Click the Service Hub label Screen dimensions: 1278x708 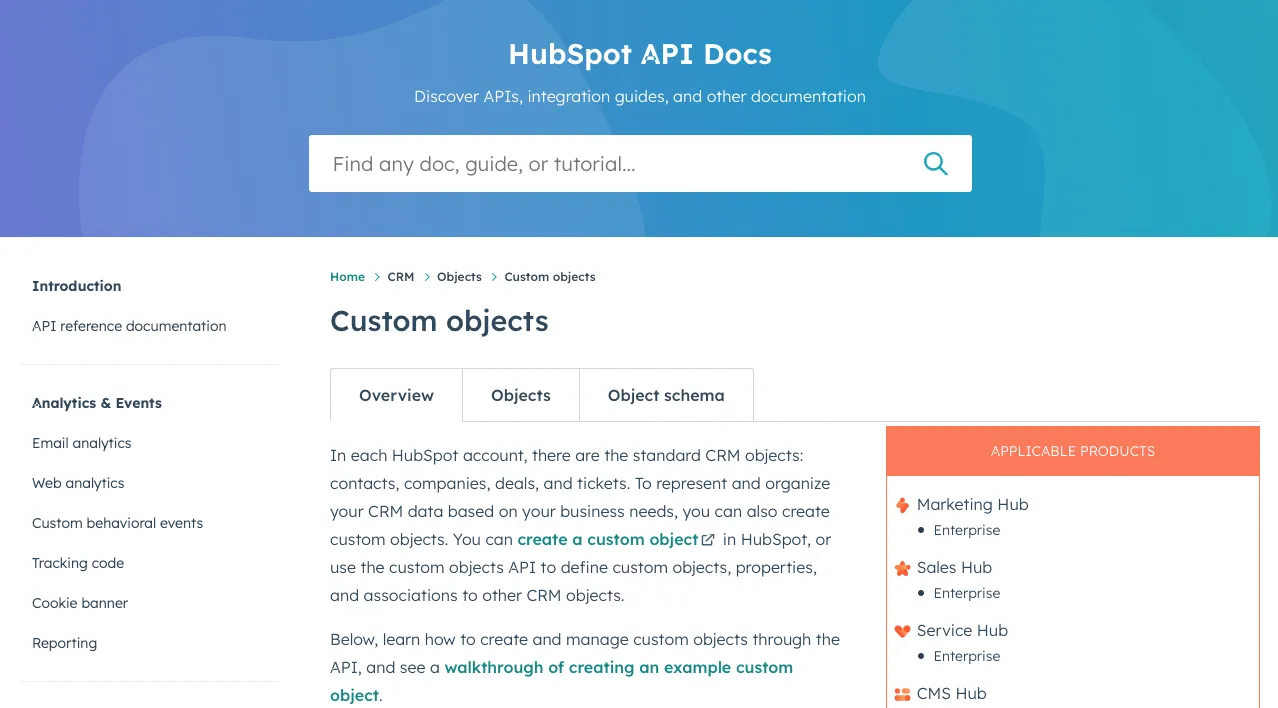pos(962,631)
